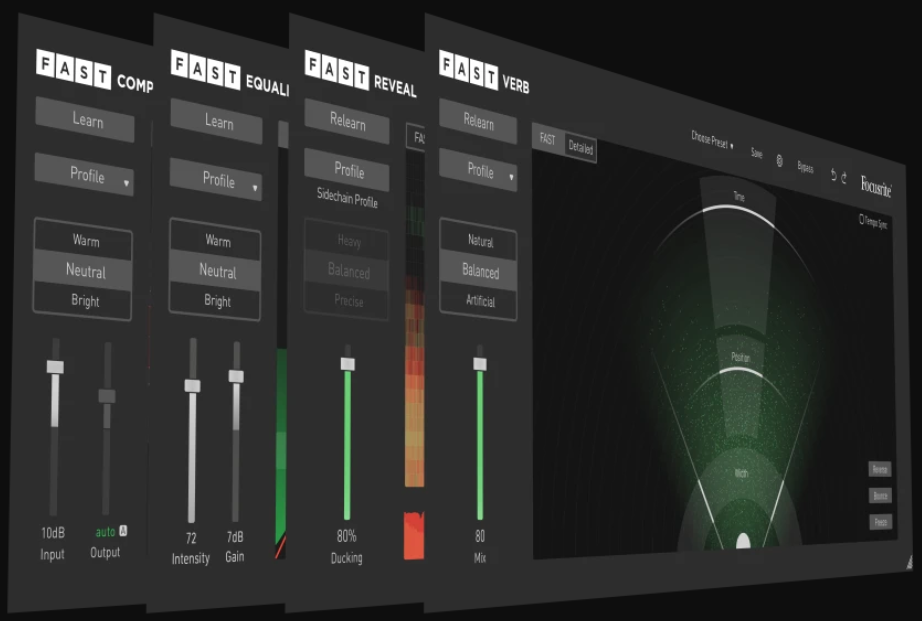This screenshot has width=922, height=621.
Task: Click the Sidechain Profile label in Reveal
Action: (x=347, y=198)
